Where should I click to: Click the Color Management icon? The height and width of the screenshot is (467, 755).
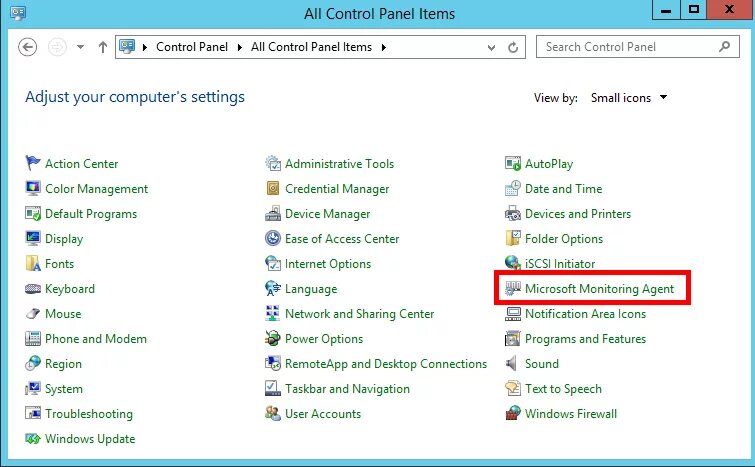click(x=33, y=188)
